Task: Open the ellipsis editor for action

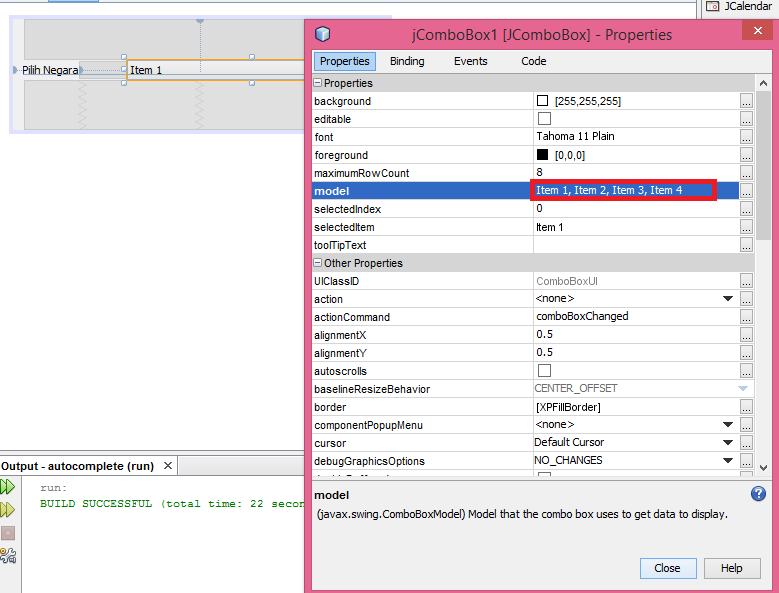Action: 746,299
